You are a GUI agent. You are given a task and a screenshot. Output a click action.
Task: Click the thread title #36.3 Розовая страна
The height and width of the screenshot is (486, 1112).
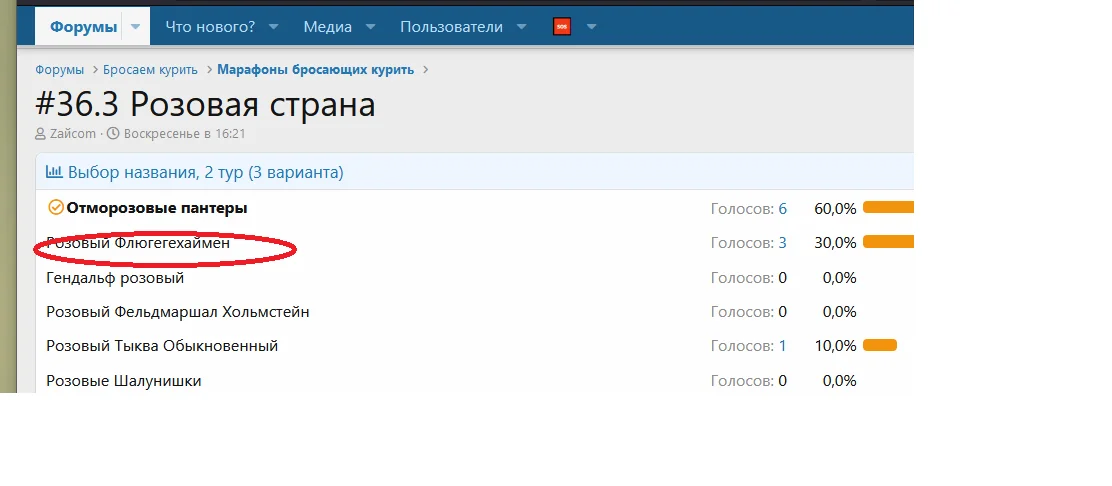(205, 105)
